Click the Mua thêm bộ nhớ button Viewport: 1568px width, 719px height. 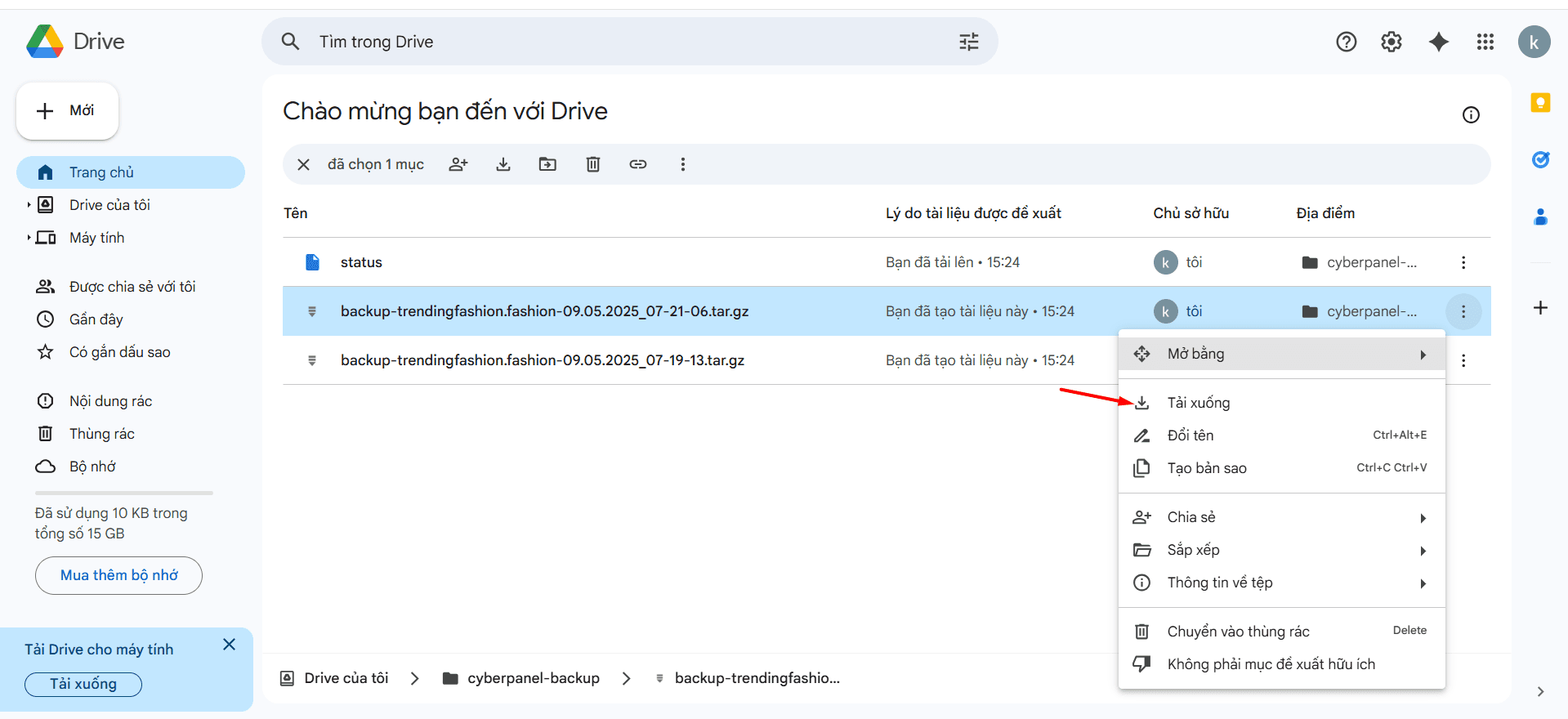pos(118,575)
